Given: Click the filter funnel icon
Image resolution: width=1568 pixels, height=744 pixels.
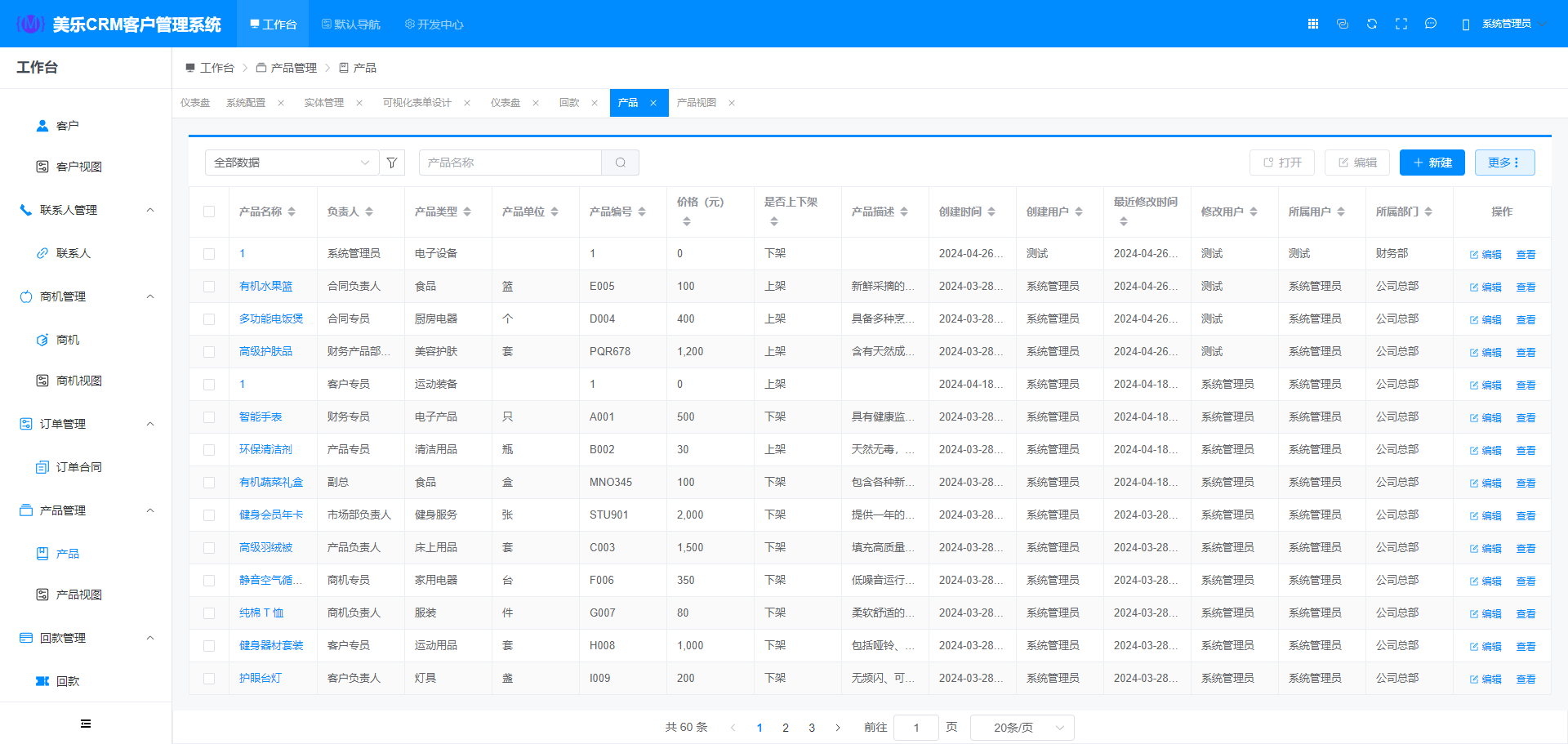Looking at the screenshot, I should (392, 163).
